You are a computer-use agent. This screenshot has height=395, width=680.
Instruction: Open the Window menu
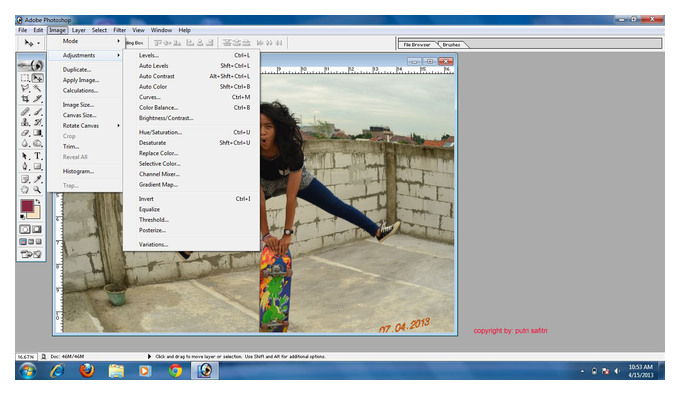[x=161, y=30]
